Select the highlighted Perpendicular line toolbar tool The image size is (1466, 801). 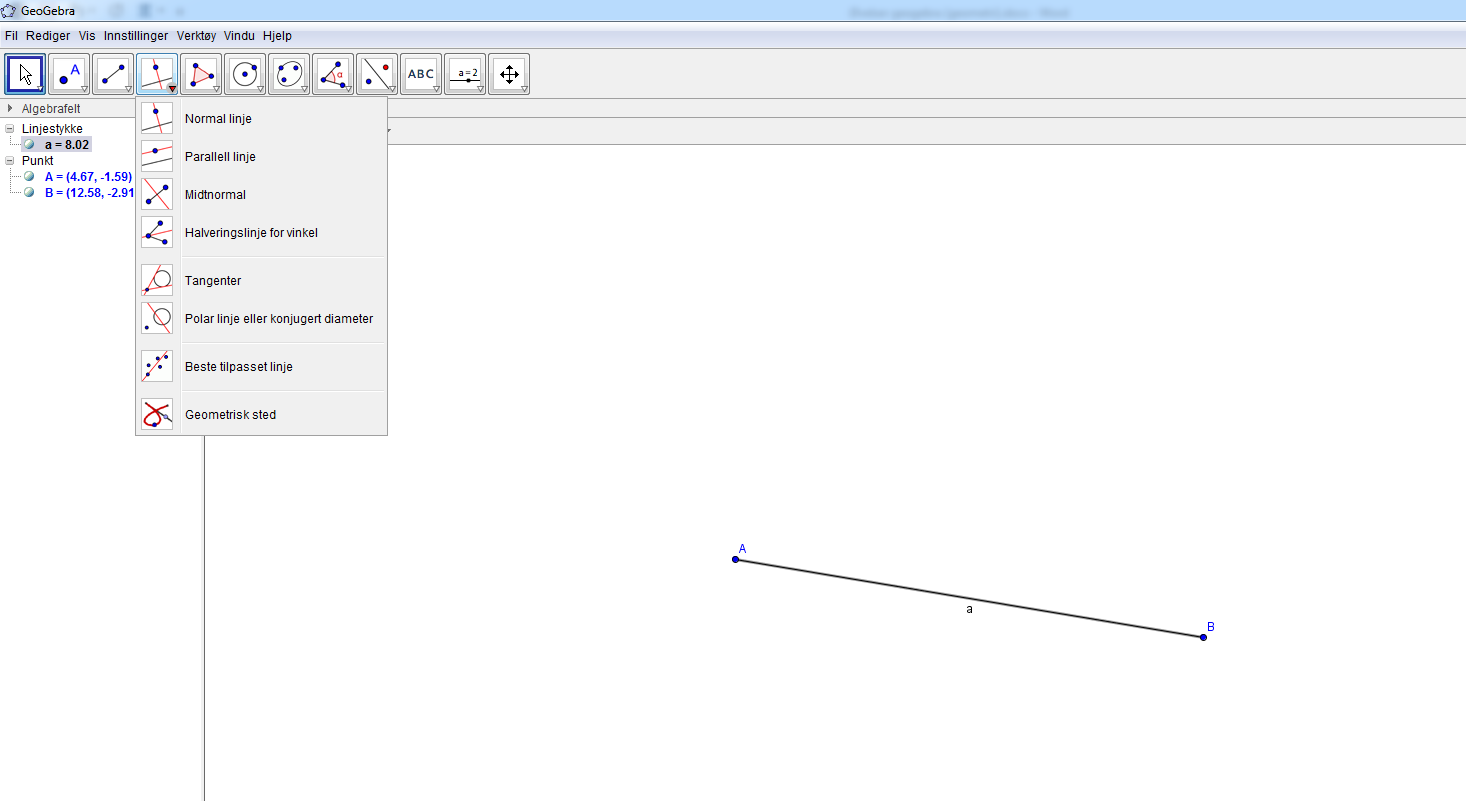(x=157, y=74)
